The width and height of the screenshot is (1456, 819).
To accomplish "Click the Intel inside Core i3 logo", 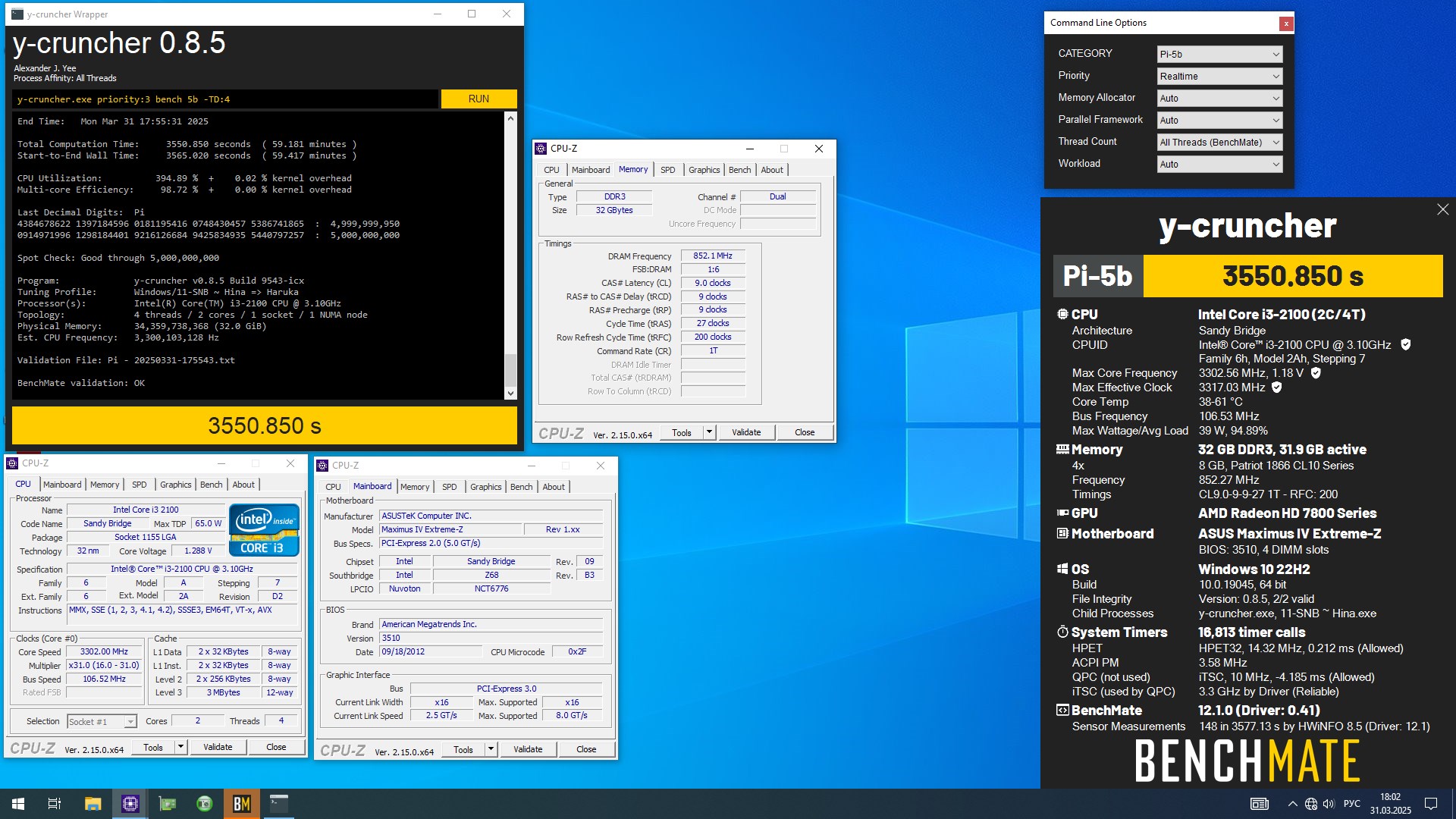I will click(264, 529).
